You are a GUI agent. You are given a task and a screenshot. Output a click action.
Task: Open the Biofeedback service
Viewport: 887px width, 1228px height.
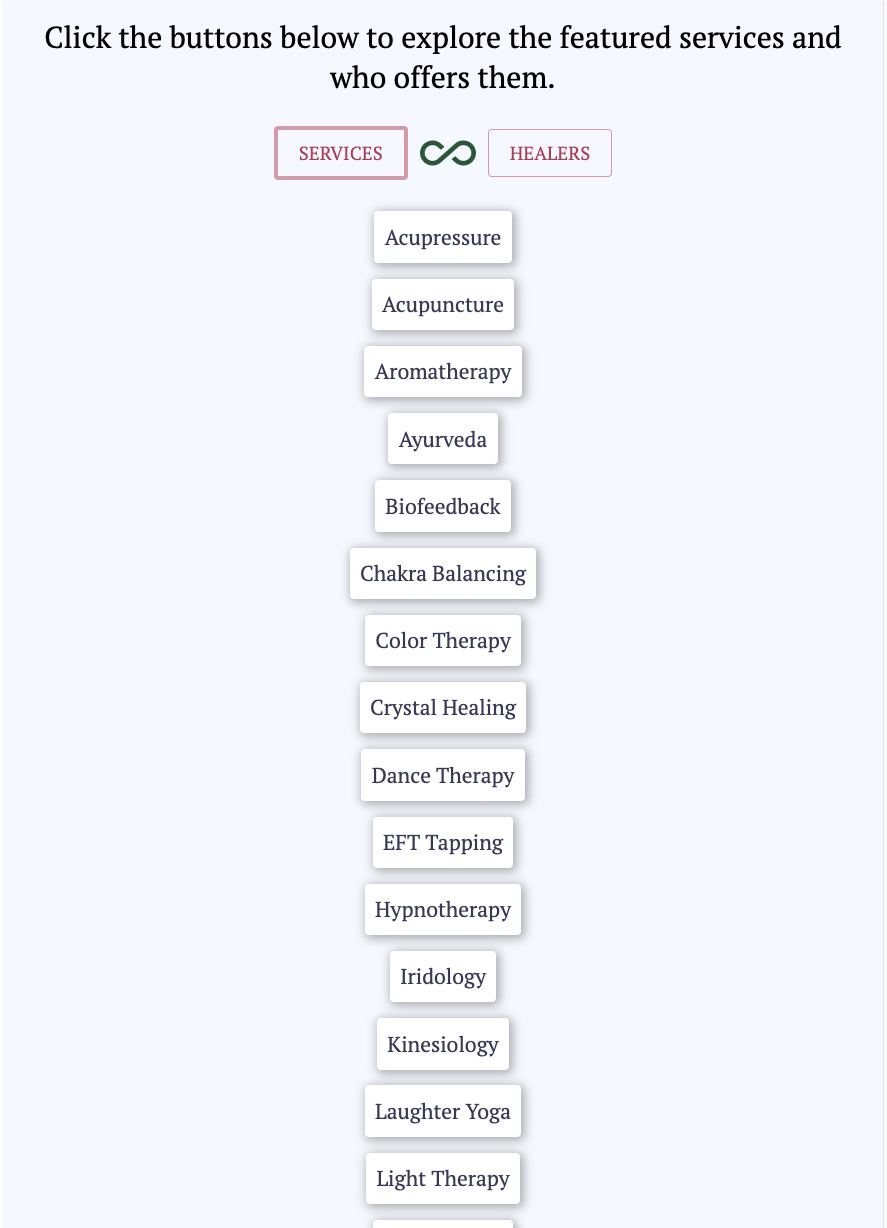coord(442,506)
